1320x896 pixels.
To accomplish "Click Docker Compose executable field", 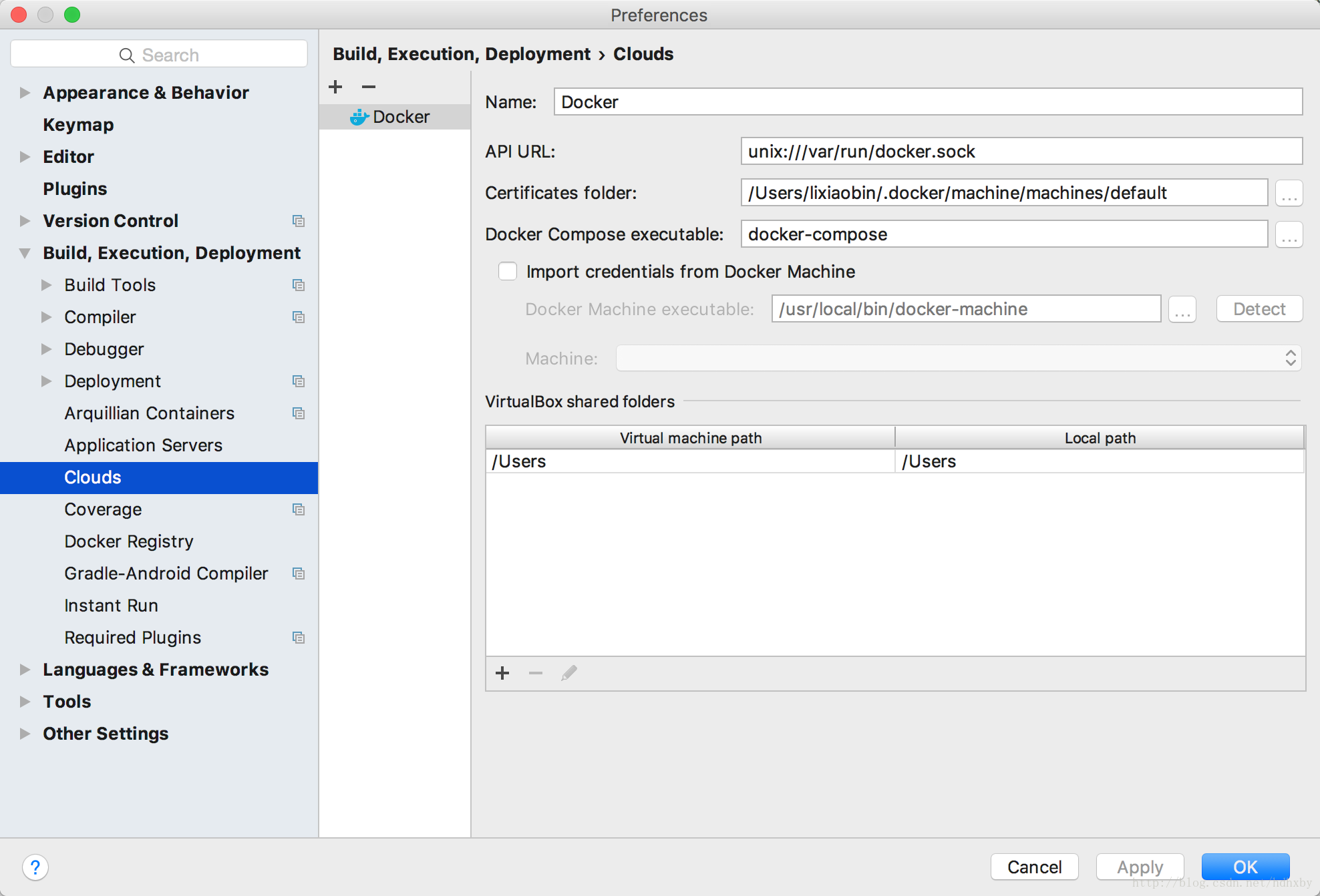I will pos(1005,234).
